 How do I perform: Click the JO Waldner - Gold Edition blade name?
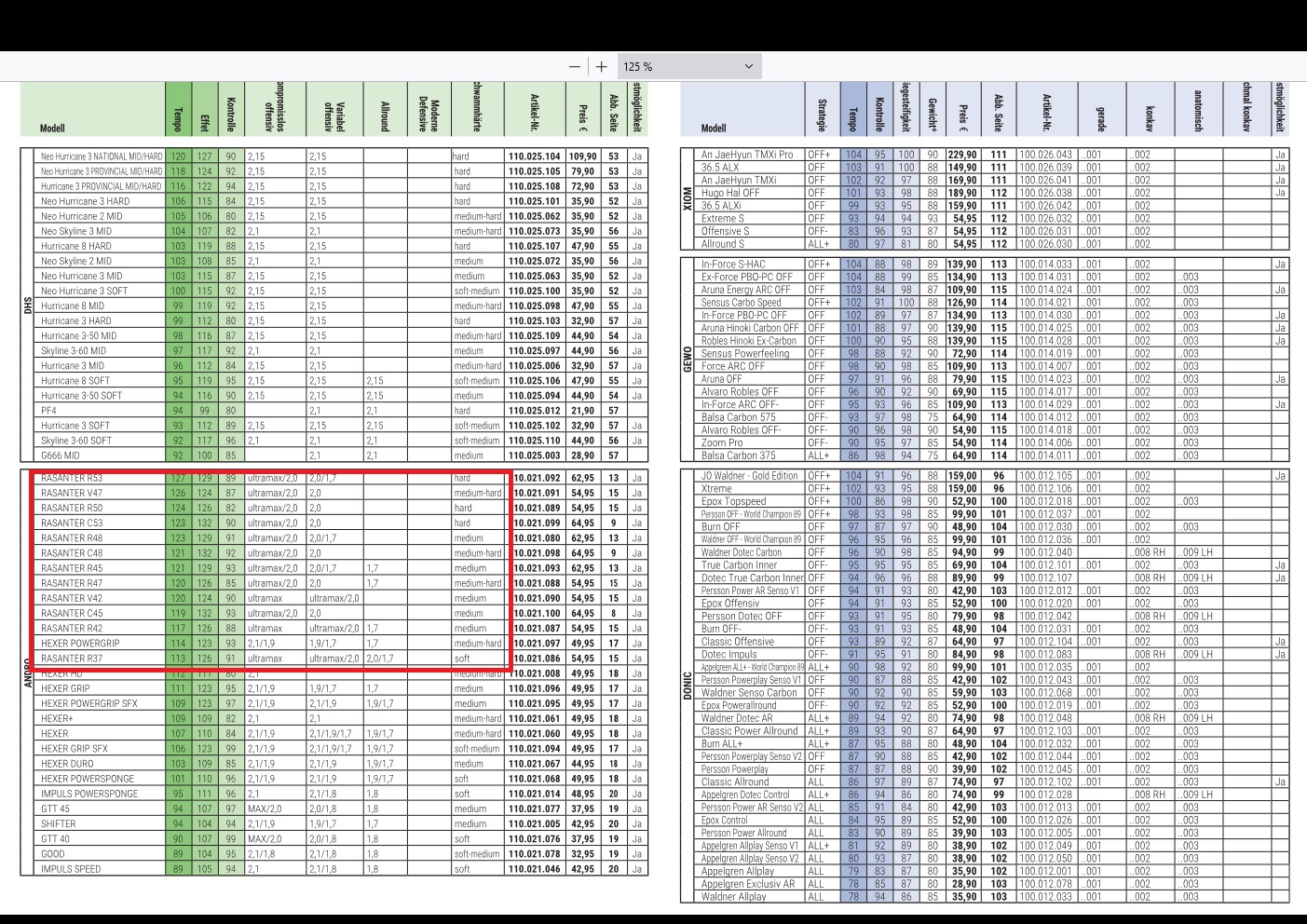[750, 476]
